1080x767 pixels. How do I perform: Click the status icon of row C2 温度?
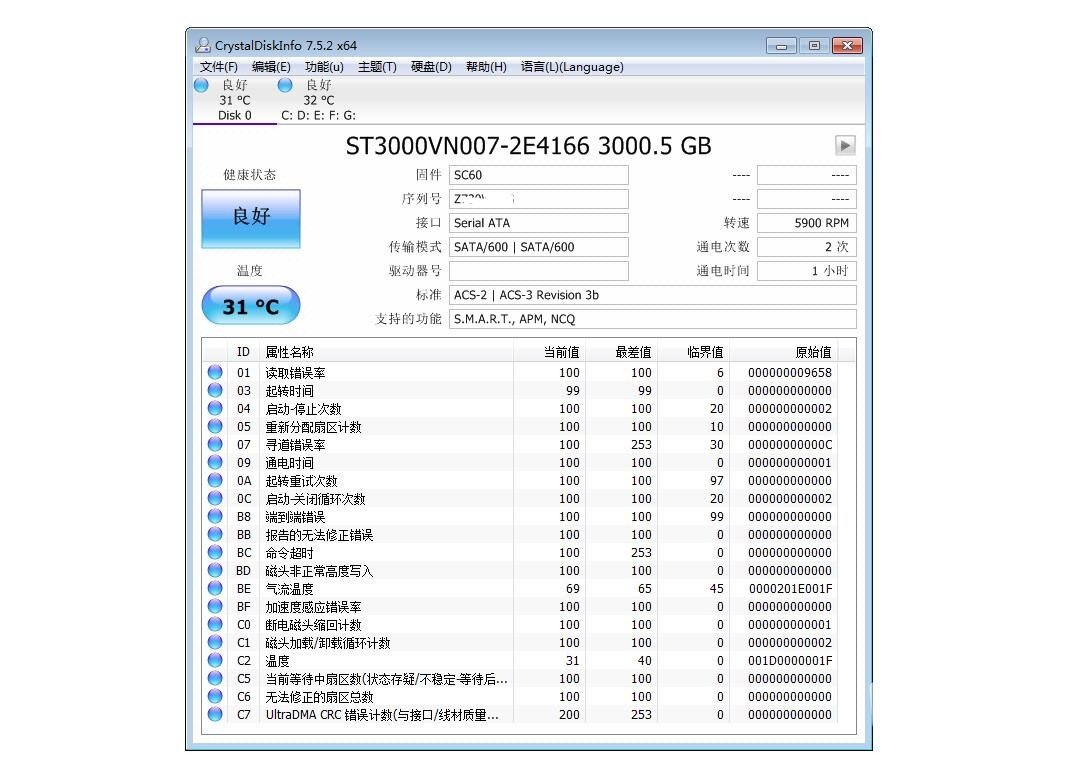pyautogui.click(x=215, y=660)
